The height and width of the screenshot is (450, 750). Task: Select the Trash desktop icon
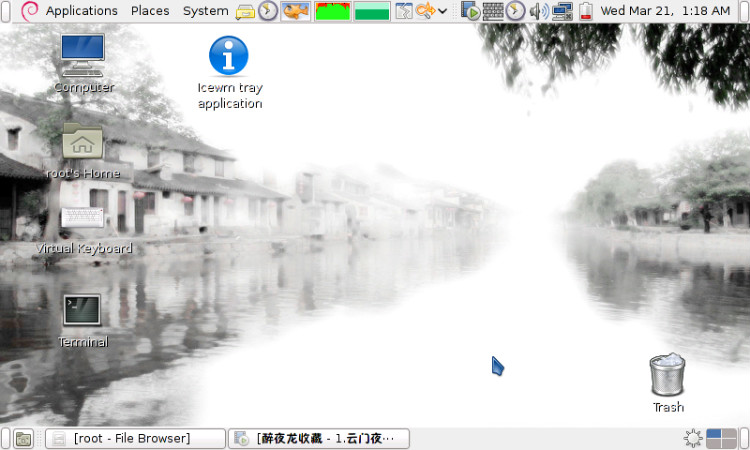[668, 383]
